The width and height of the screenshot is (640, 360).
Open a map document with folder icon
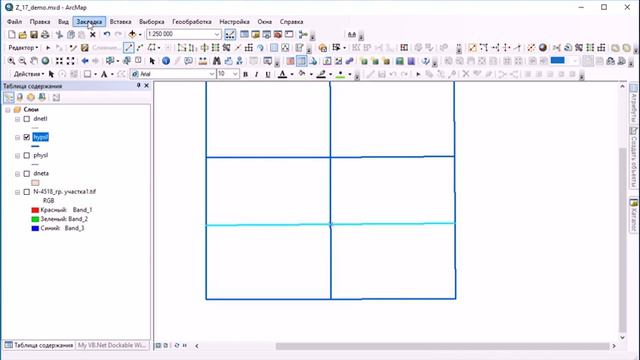point(23,35)
